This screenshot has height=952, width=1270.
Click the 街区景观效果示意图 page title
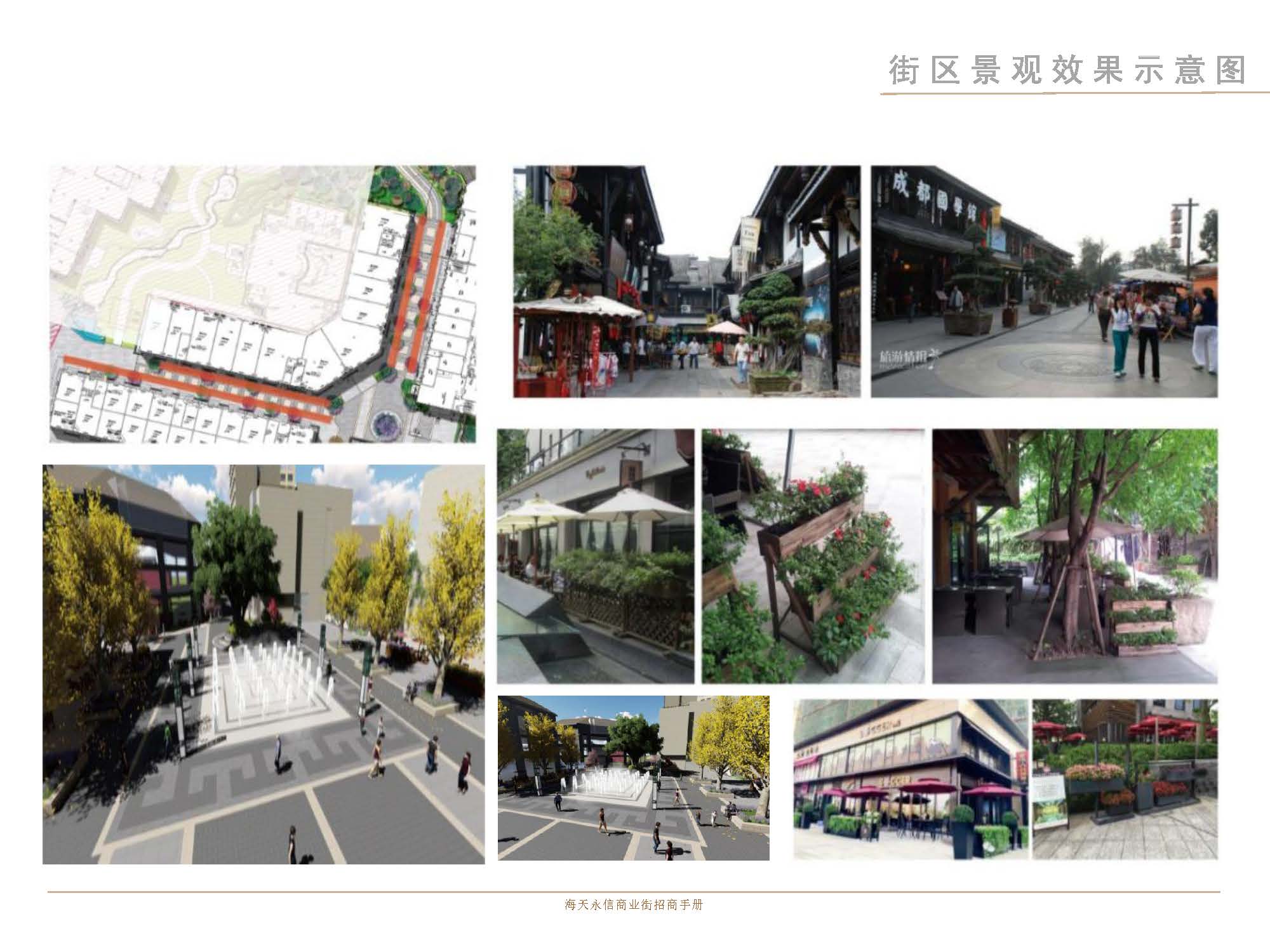1067,70
